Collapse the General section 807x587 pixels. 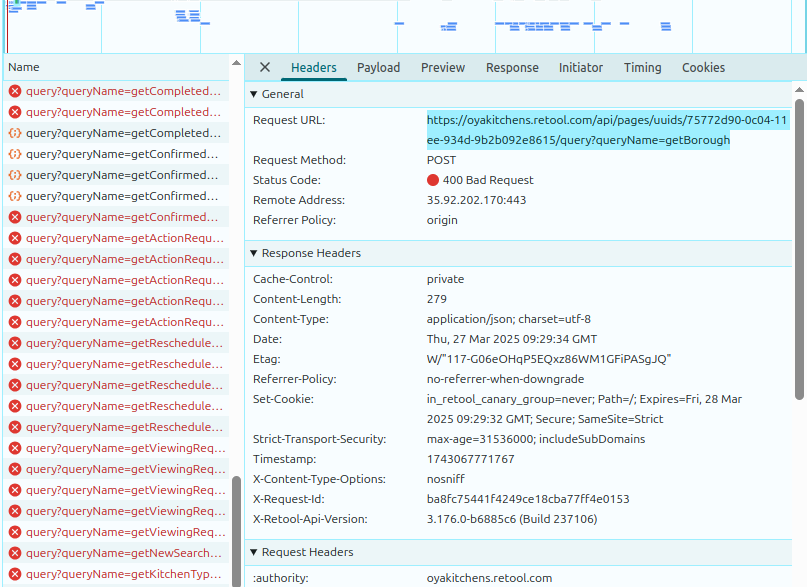click(254, 94)
